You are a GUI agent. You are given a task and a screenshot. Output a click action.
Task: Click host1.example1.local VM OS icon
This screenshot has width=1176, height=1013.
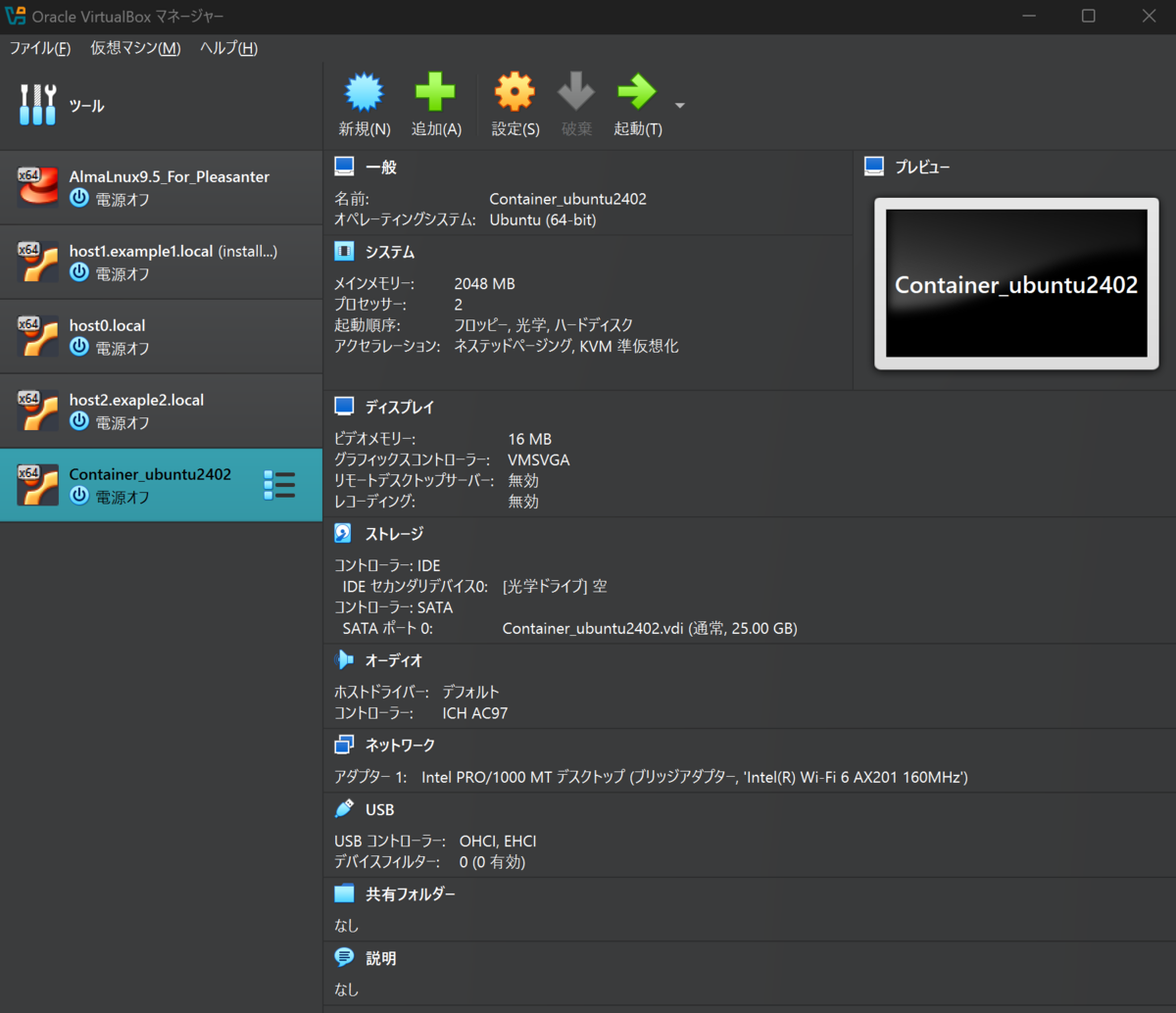coord(37,262)
